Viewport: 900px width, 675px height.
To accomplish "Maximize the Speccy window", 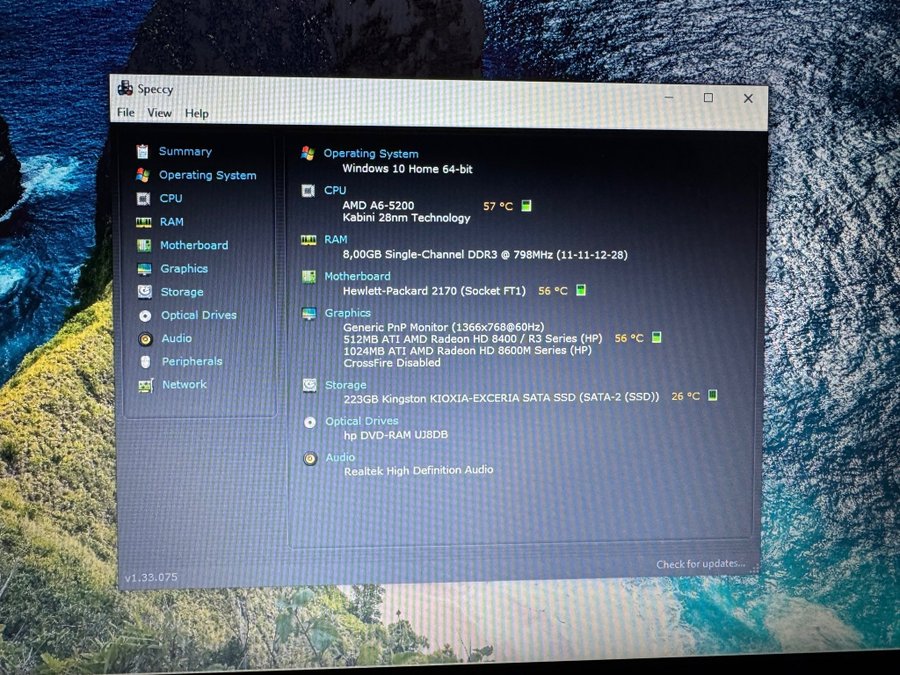I will pyautogui.click(x=708, y=98).
